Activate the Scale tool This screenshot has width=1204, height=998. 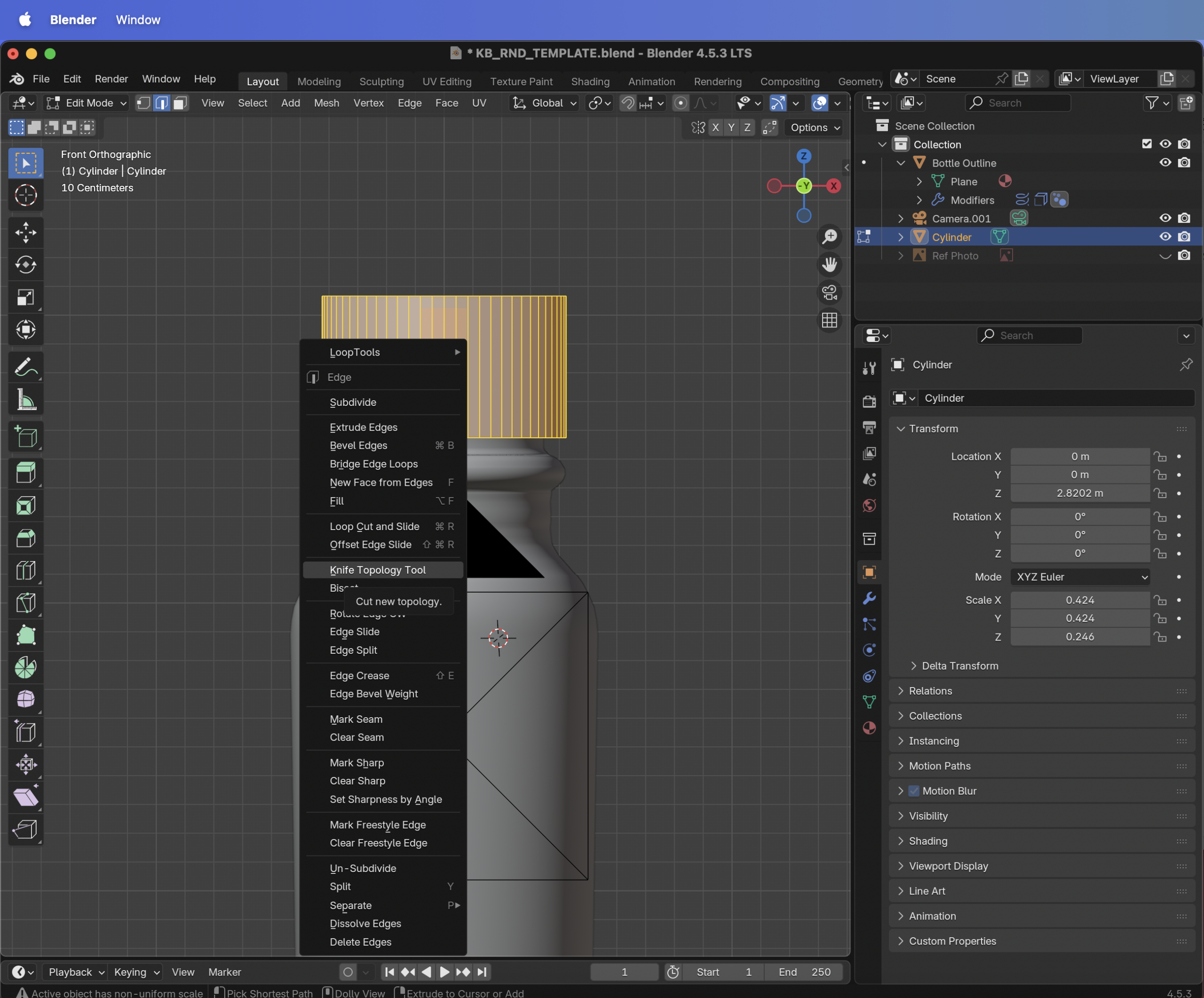(x=26, y=297)
